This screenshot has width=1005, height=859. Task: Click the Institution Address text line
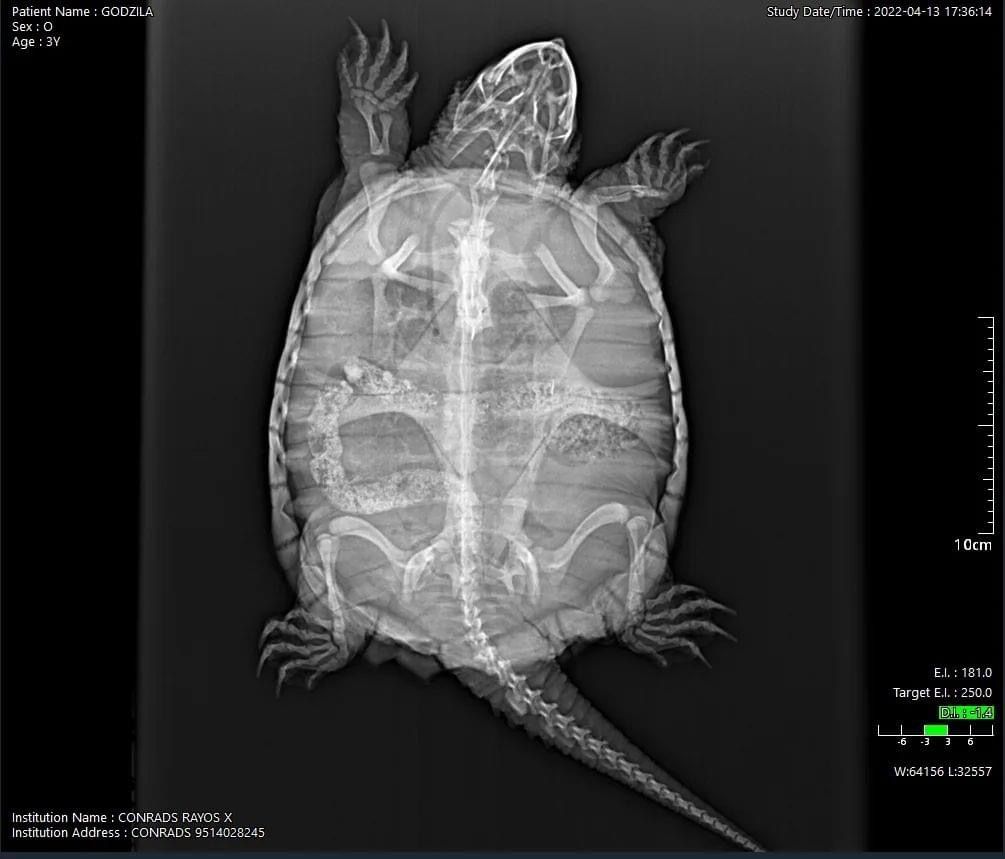pyautogui.click(x=138, y=833)
